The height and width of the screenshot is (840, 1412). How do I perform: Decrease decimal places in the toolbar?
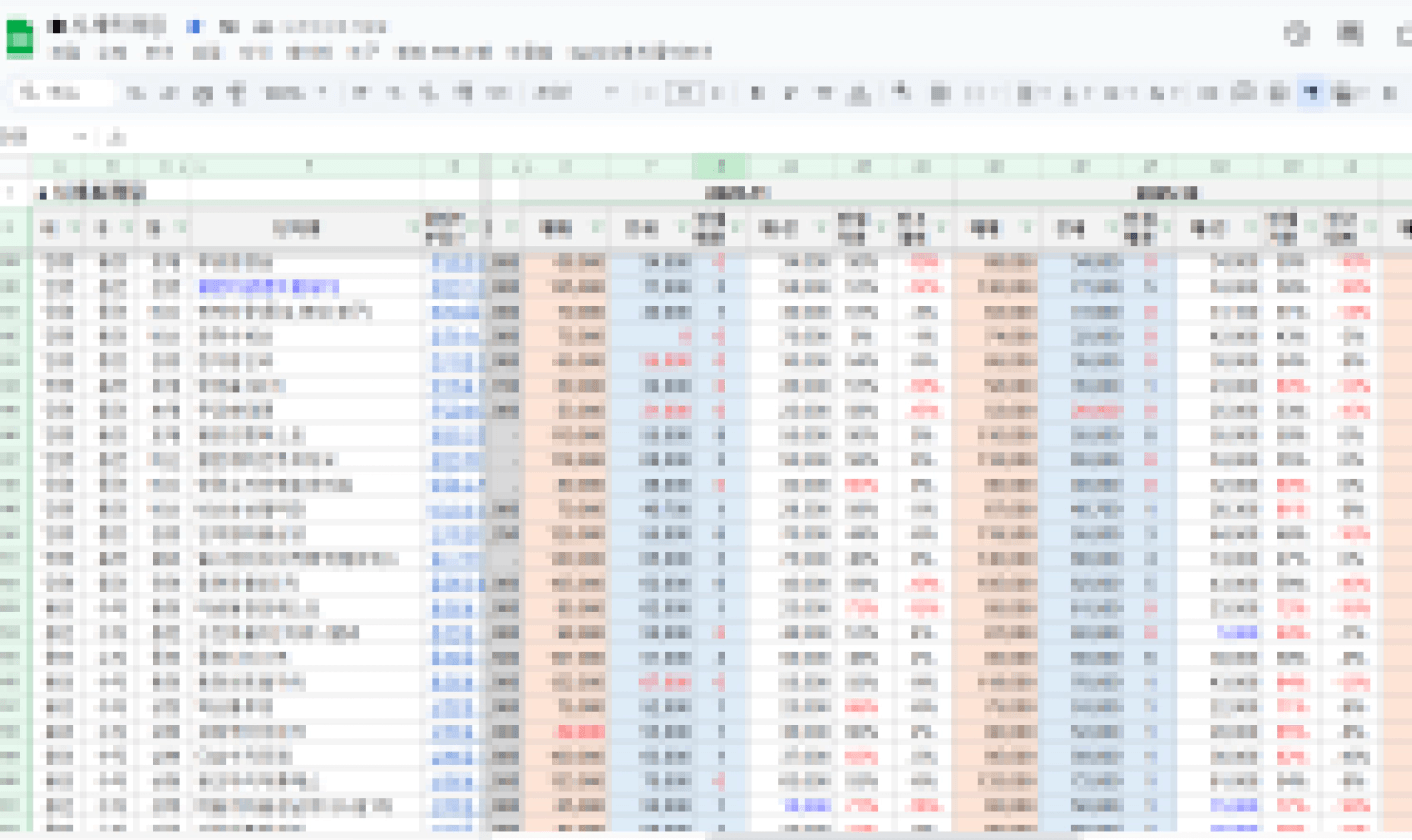click(x=428, y=94)
